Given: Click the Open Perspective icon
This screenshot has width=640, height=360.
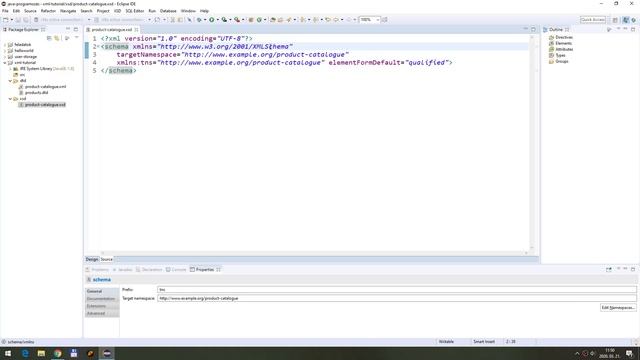Looking at the screenshot, I should pos(615,20).
